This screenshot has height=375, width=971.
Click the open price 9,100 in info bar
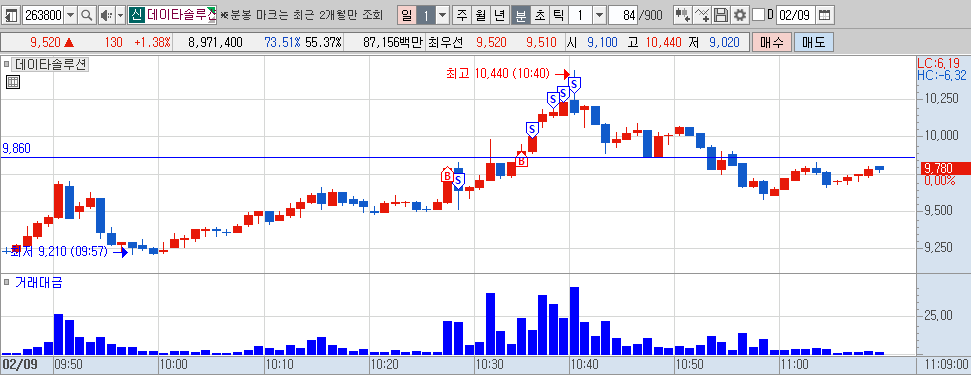(x=603, y=42)
